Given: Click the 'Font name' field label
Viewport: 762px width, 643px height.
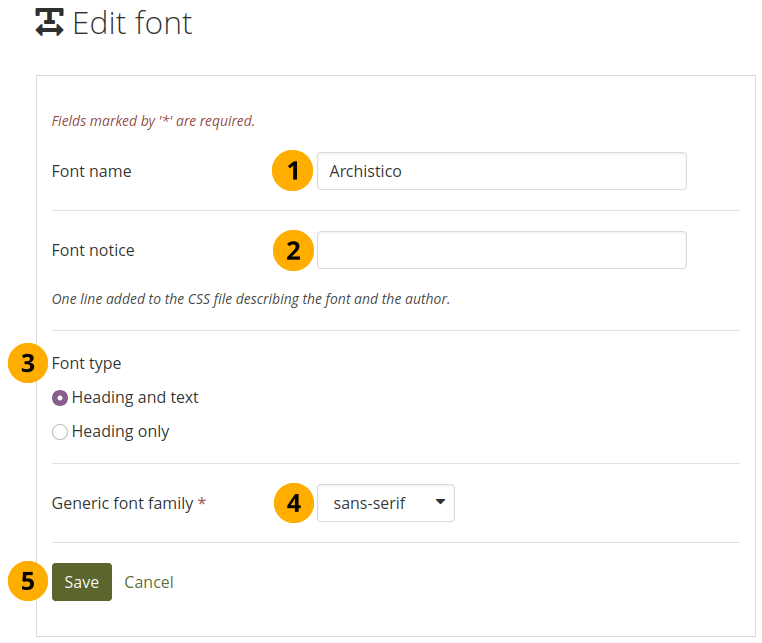Looking at the screenshot, I should tap(91, 171).
